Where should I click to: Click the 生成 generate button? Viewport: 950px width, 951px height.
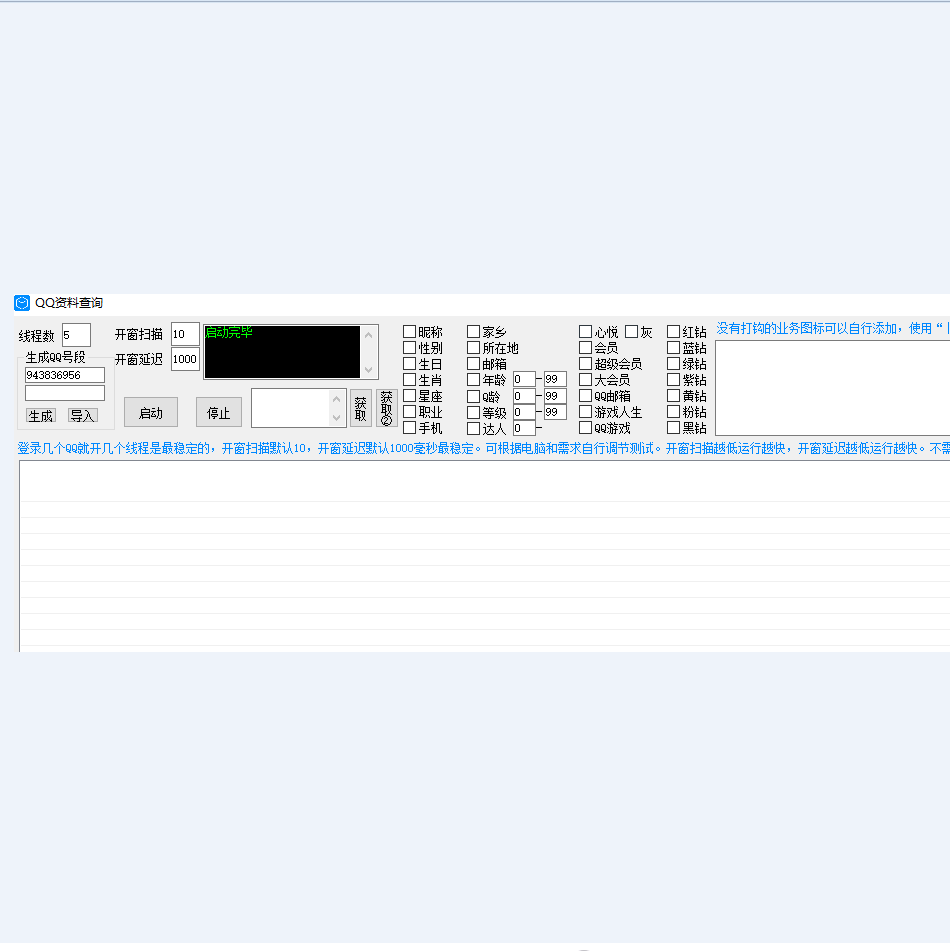(x=41, y=416)
